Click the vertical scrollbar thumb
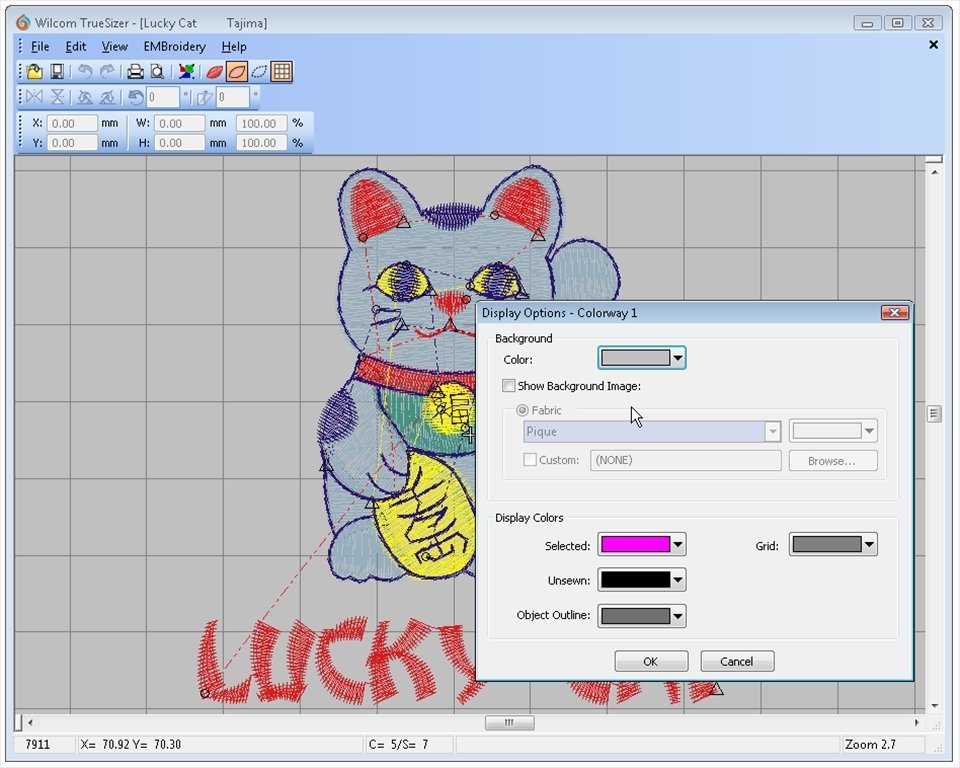Viewport: 960px width, 768px height. (x=934, y=414)
